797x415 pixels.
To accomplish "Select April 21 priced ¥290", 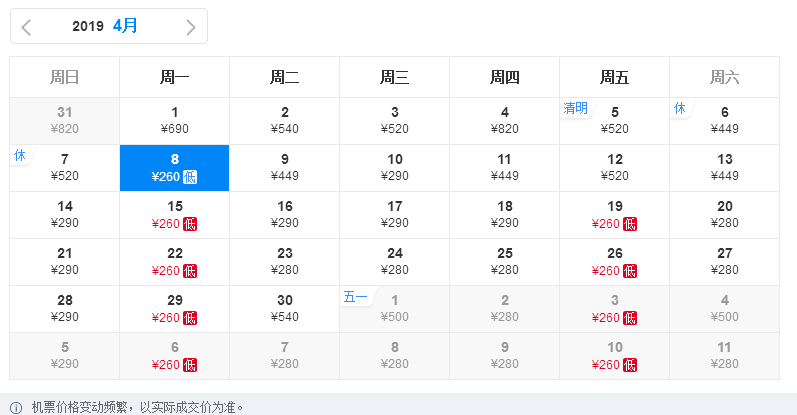I will click(65, 262).
